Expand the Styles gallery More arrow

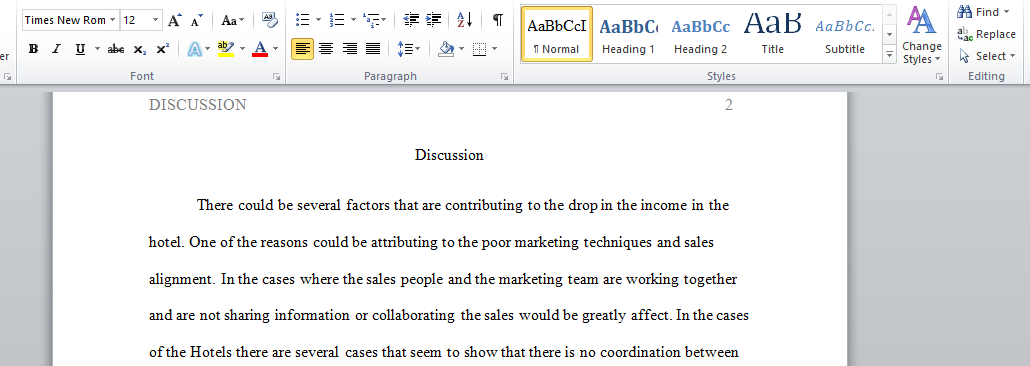[x=889, y=55]
